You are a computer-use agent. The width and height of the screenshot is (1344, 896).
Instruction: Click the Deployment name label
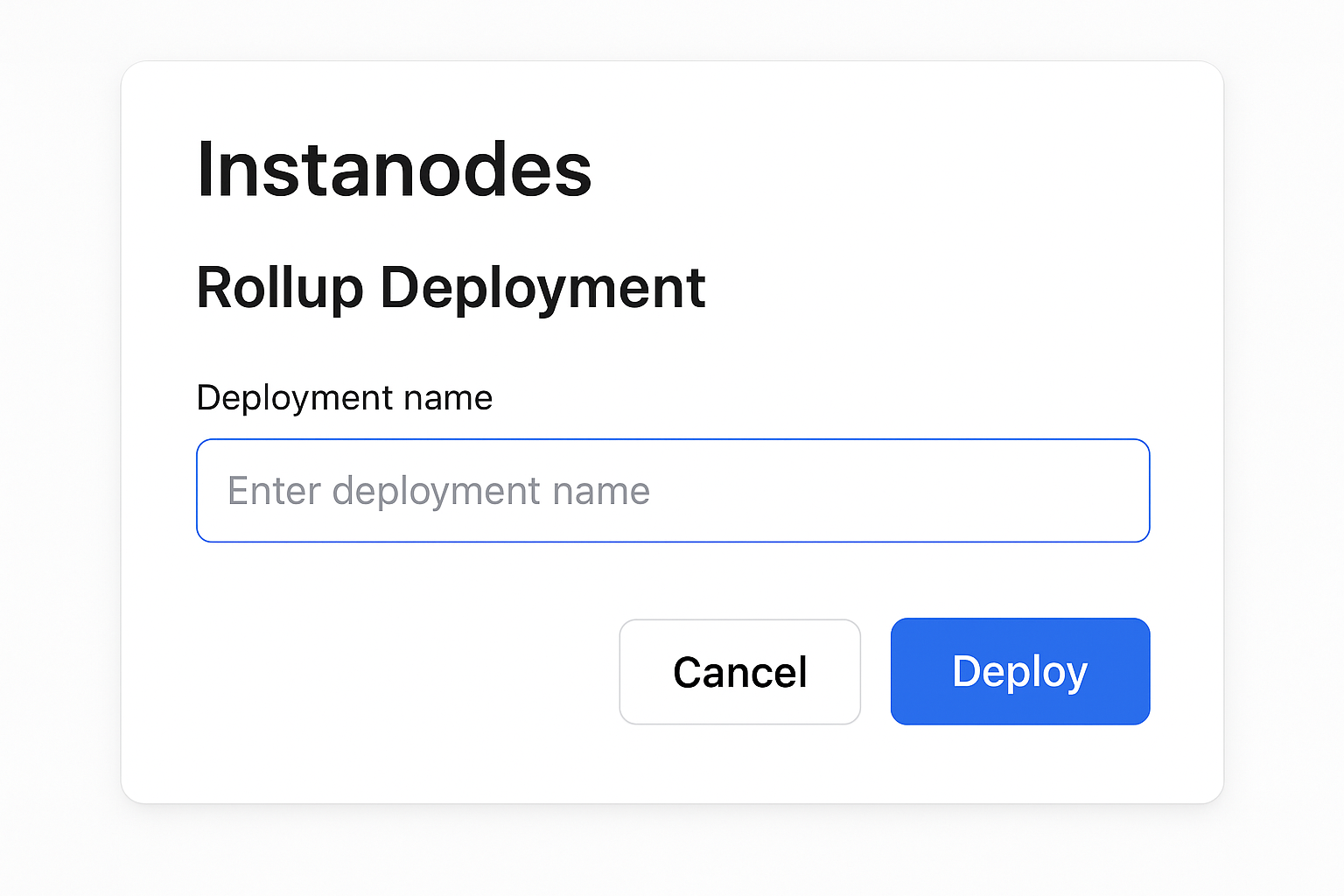pyautogui.click(x=344, y=398)
